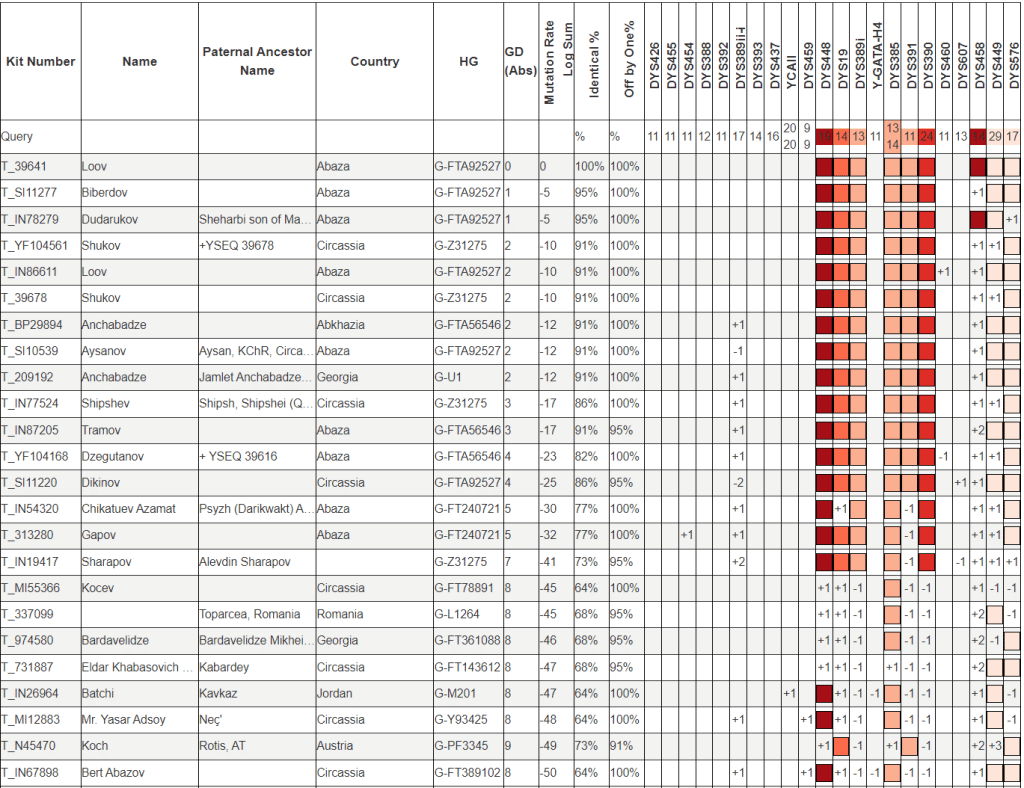
Task: Click the Paternal Ancestor Name column header
Action: pyautogui.click(x=257, y=61)
